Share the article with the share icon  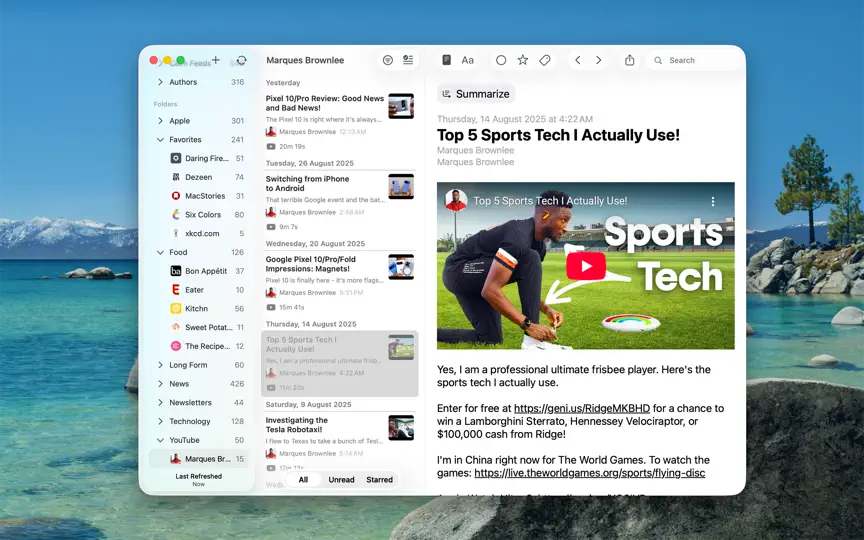[630, 60]
